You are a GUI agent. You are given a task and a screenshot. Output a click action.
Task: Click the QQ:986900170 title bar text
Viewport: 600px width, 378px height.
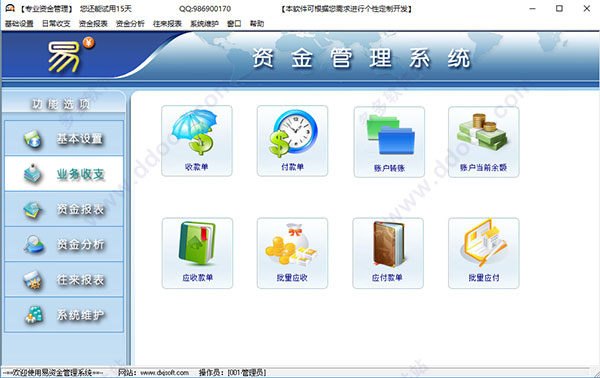[205, 8]
